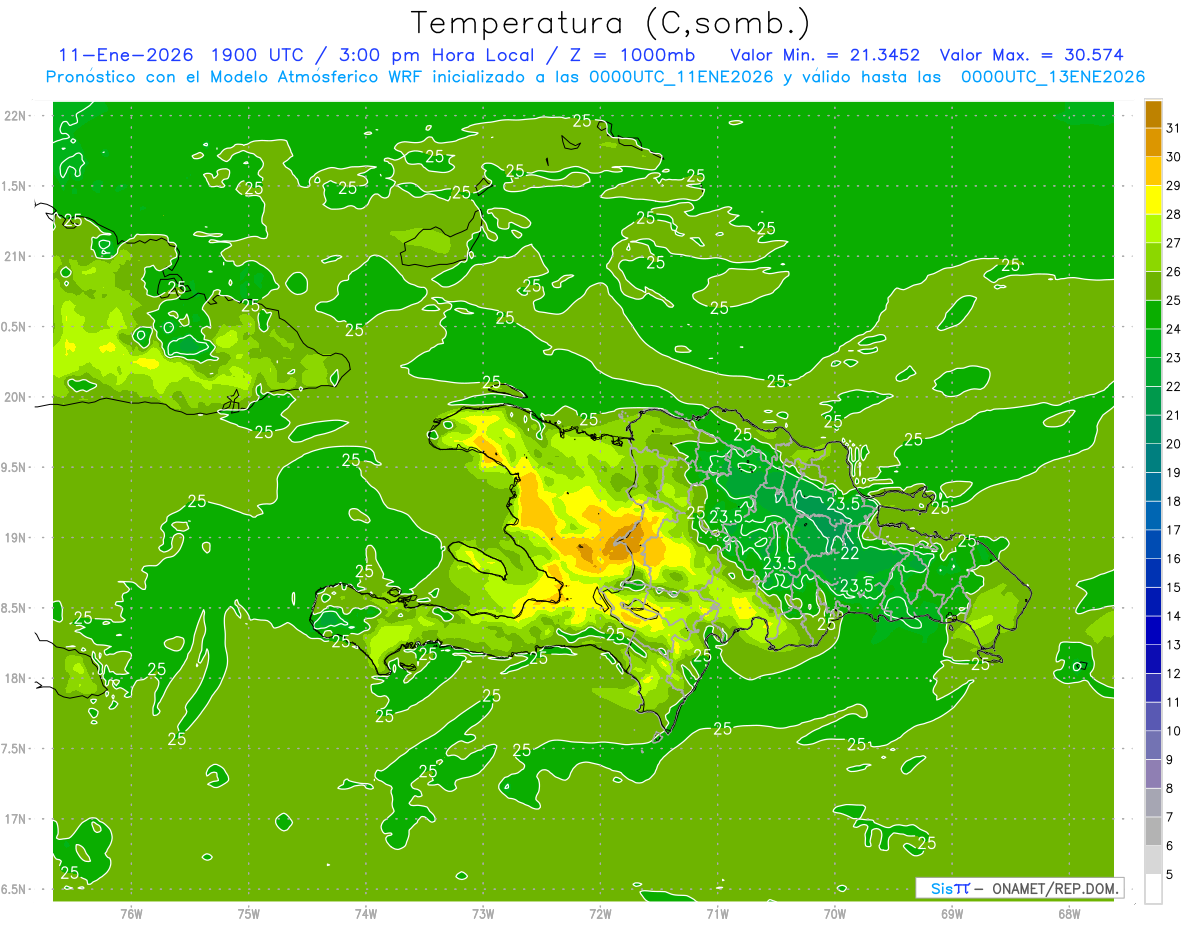The height and width of the screenshot is (927, 1200).
Task: Click the 71W longitude axis label
Action: point(717,913)
